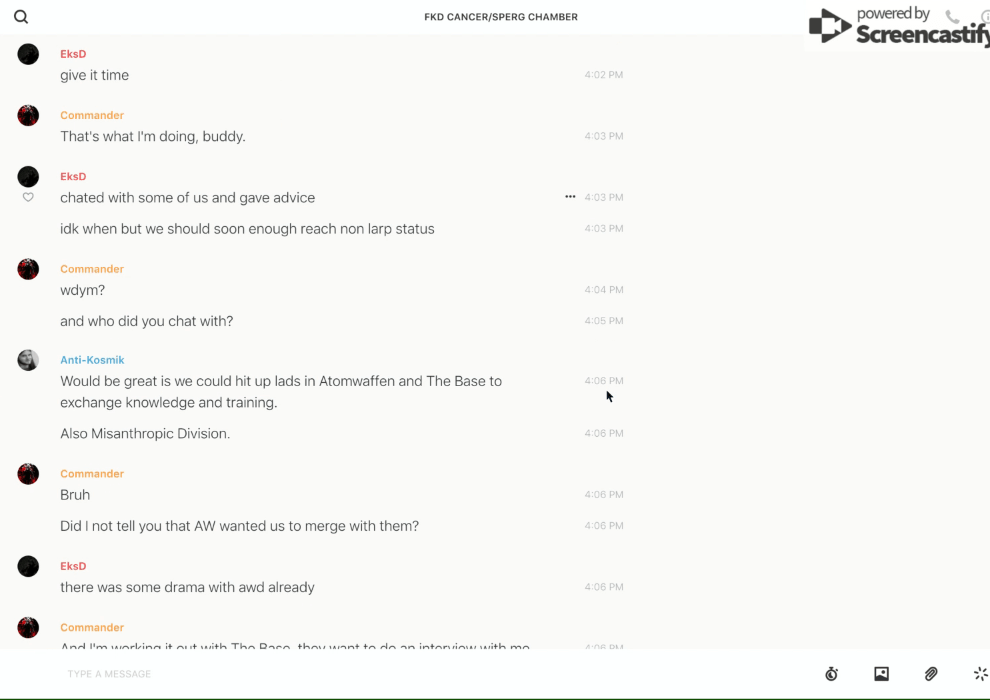Click Commander's avatar beside 'That's what I'm doing'
This screenshot has height=700, width=990.
(28, 116)
